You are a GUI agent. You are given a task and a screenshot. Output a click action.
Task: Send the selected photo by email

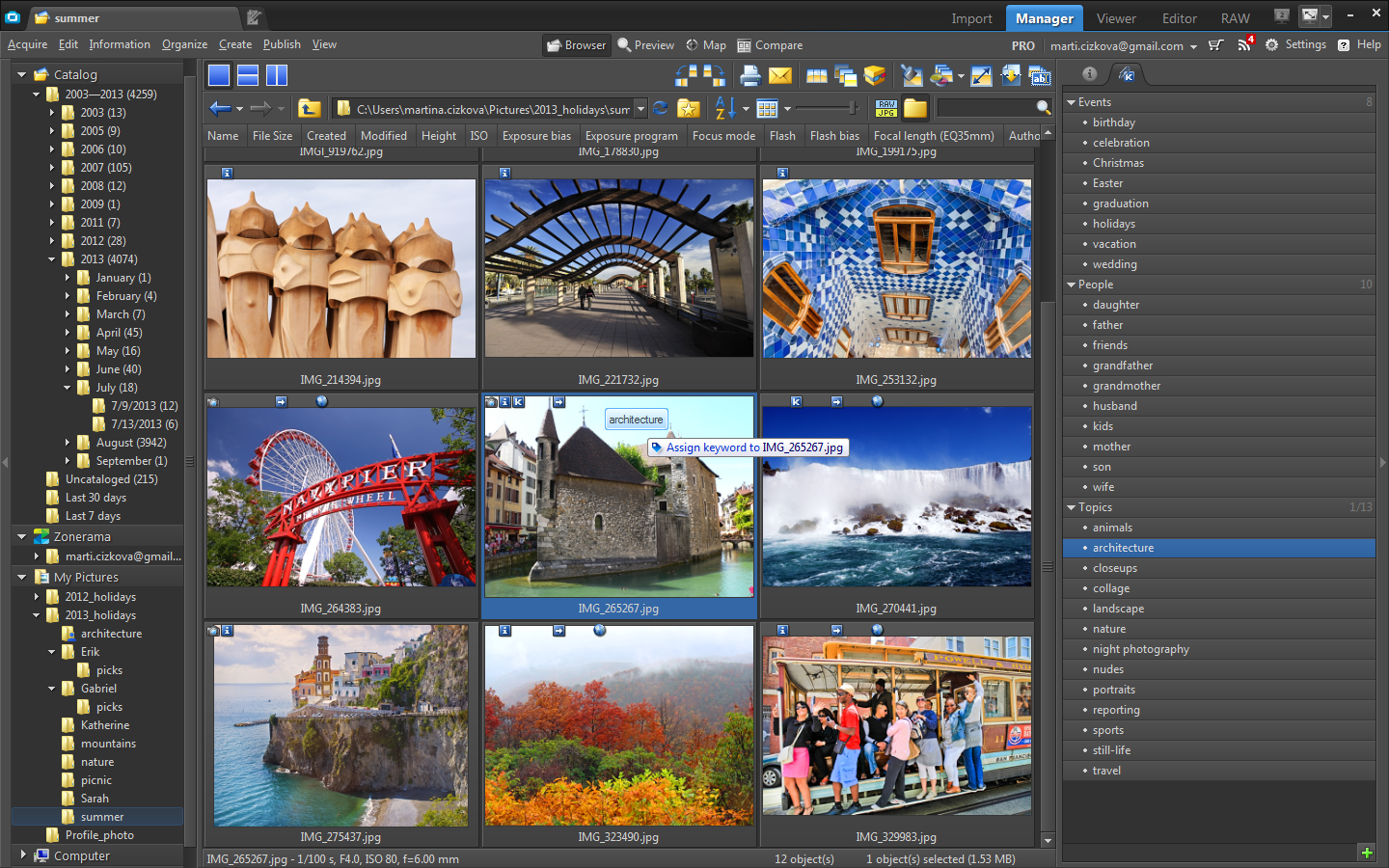pyautogui.click(x=780, y=75)
